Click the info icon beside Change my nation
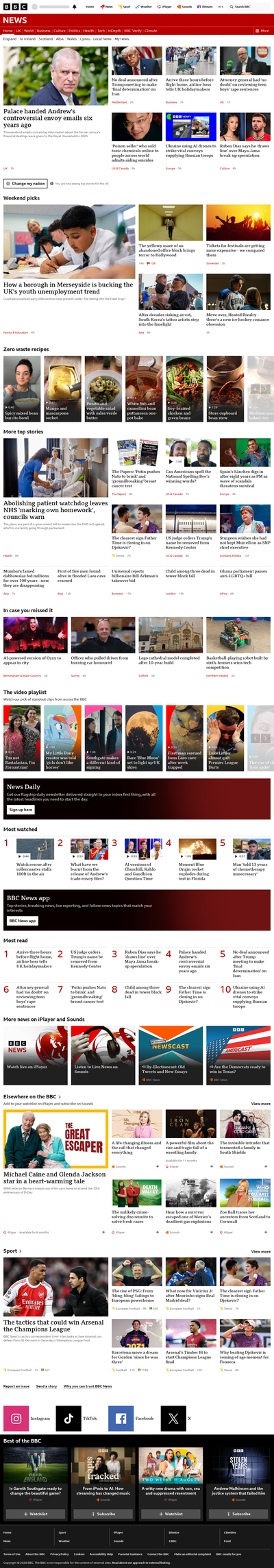Screen dimensions: 274x1568 tap(51, 184)
